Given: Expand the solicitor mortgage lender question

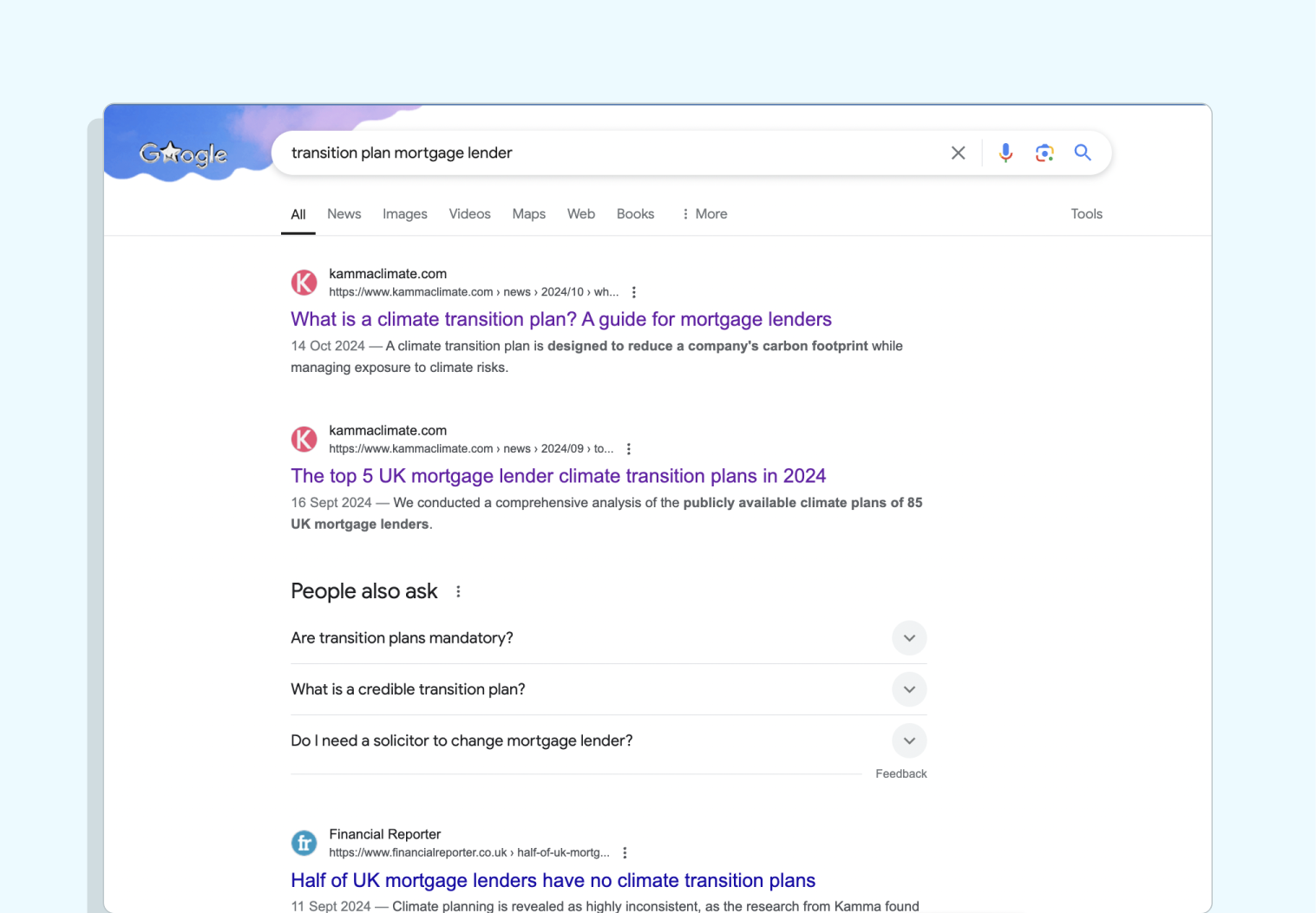Looking at the screenshot, I should click(x=909, y=740).
